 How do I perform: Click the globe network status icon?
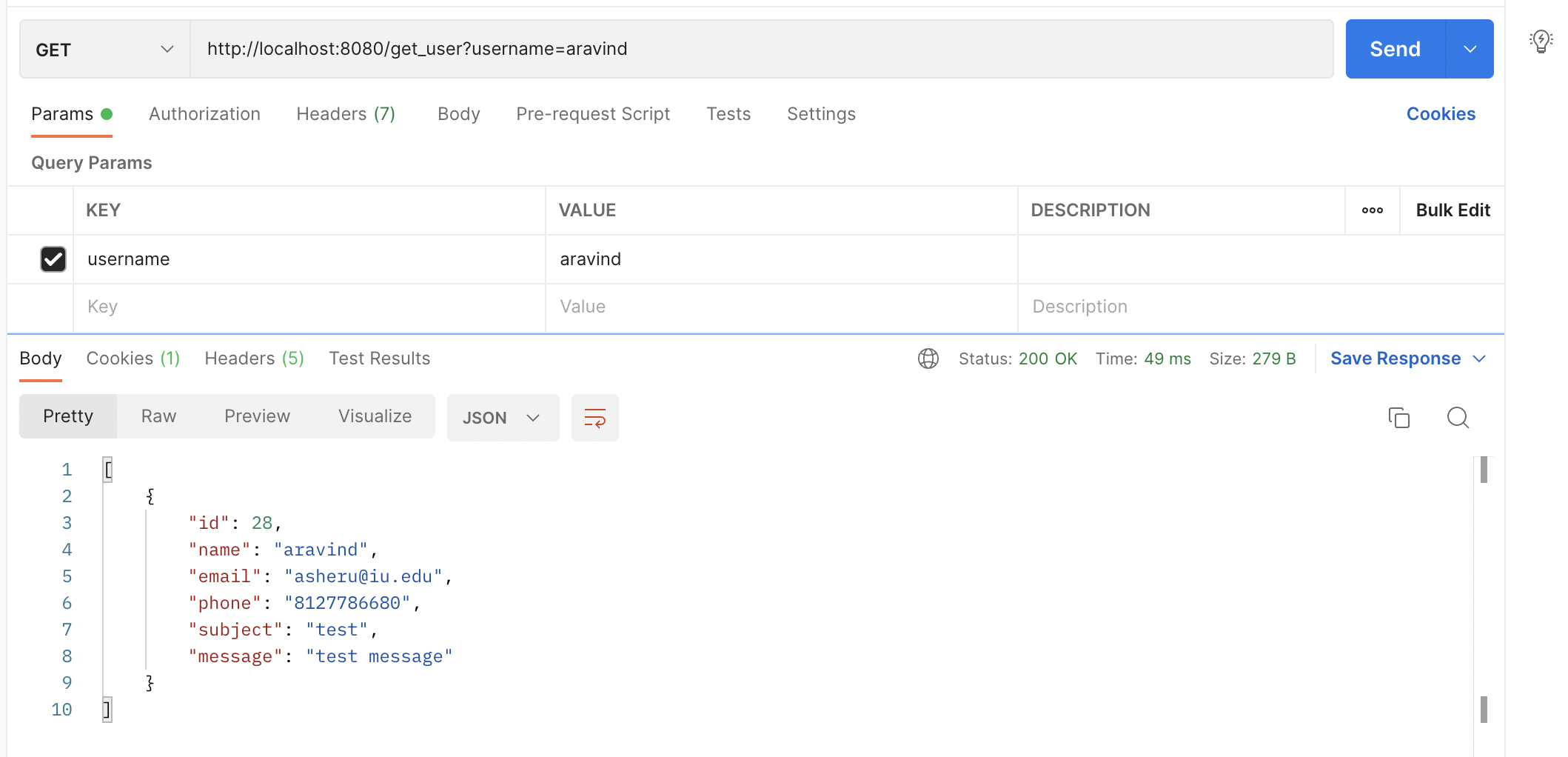pyautogui.click(x=928, y=358)
